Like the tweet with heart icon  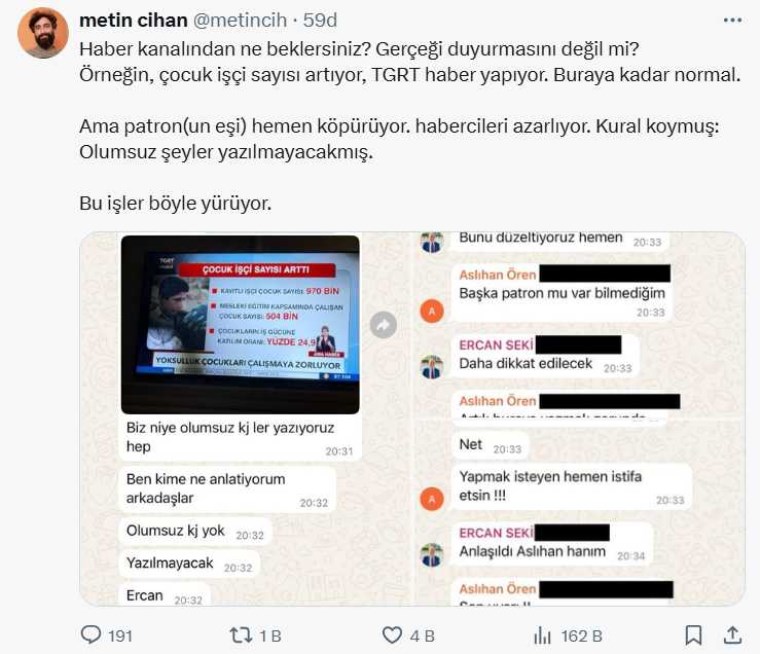click(x=392, y=635)
